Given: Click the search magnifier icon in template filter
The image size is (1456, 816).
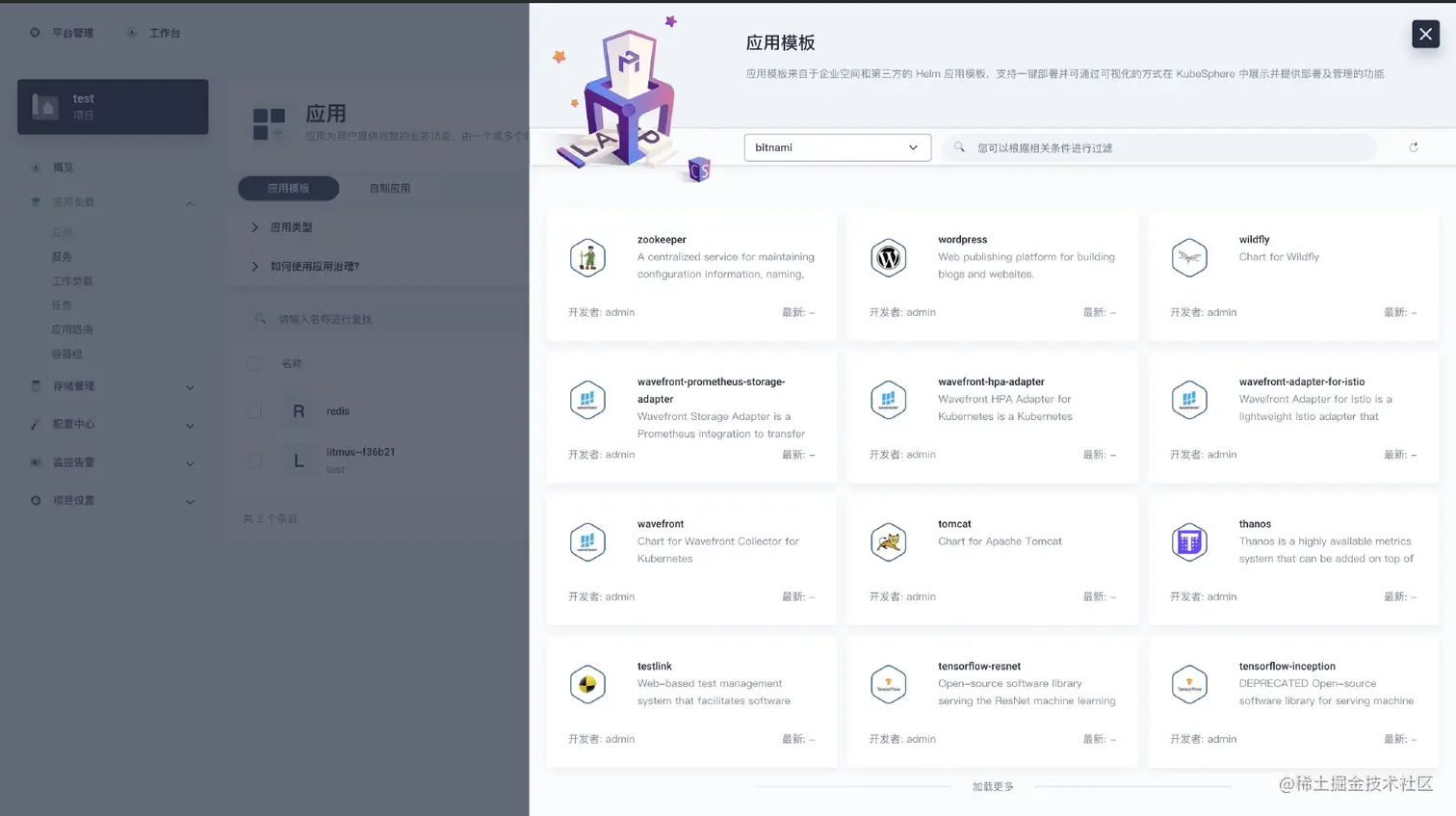Looking at the screenshot, I should pyautogui.click(x=959, y=147).
